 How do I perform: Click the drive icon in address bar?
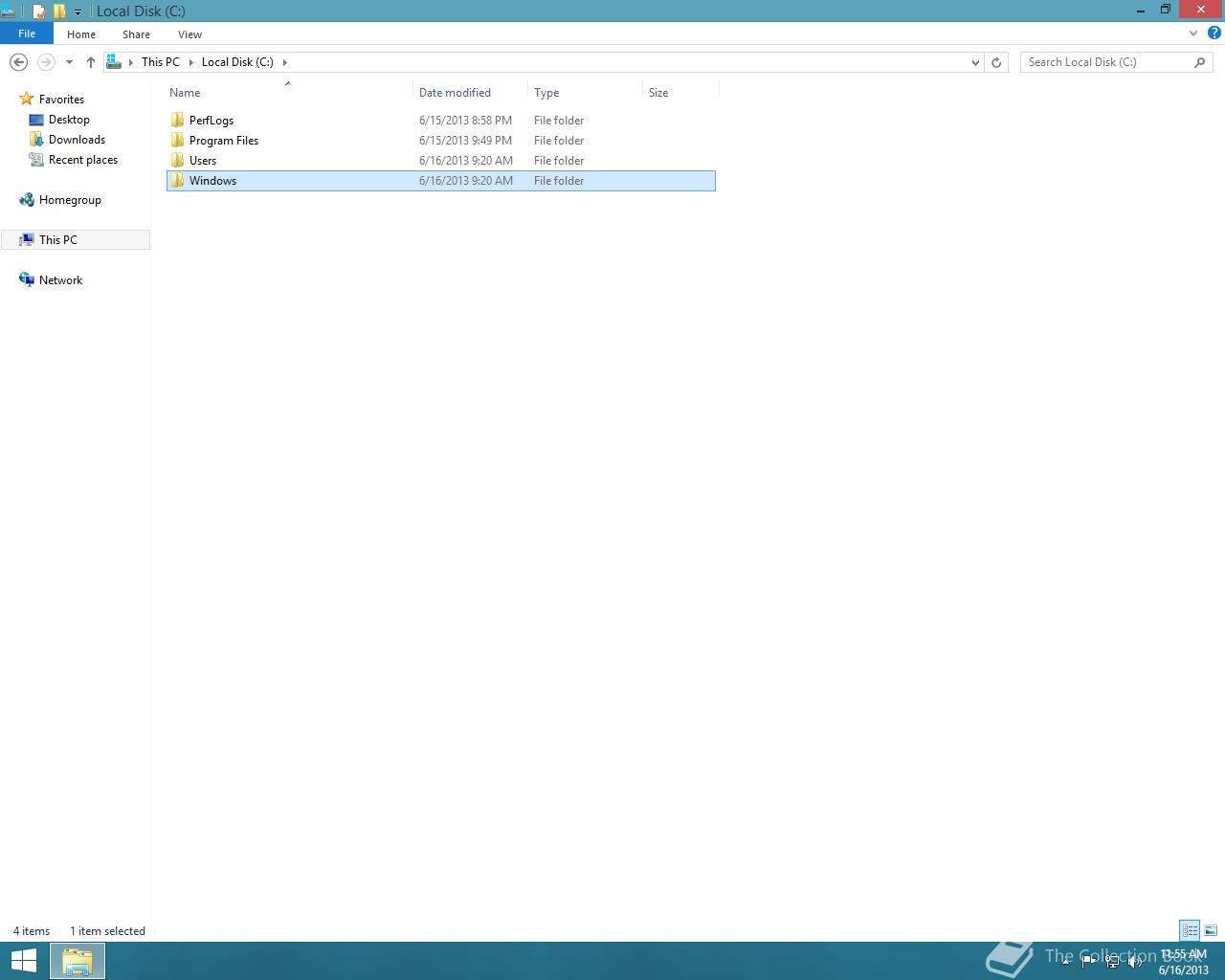point(114,62)
